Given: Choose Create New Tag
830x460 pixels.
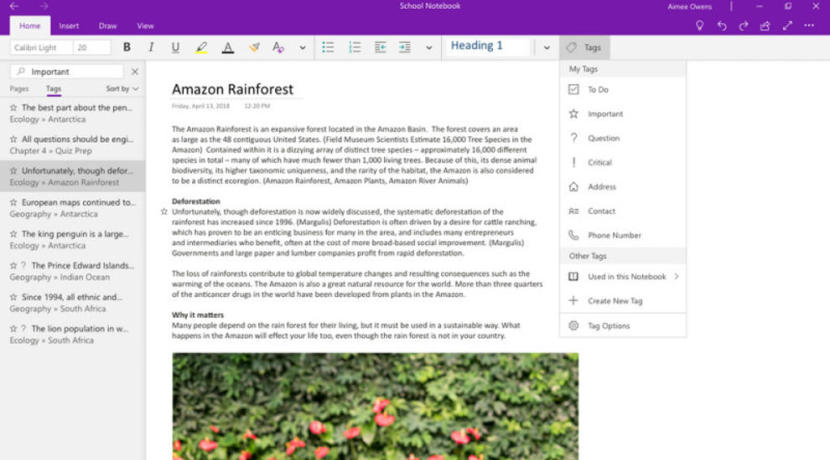Looking at the screenshot, I should 622,301.
